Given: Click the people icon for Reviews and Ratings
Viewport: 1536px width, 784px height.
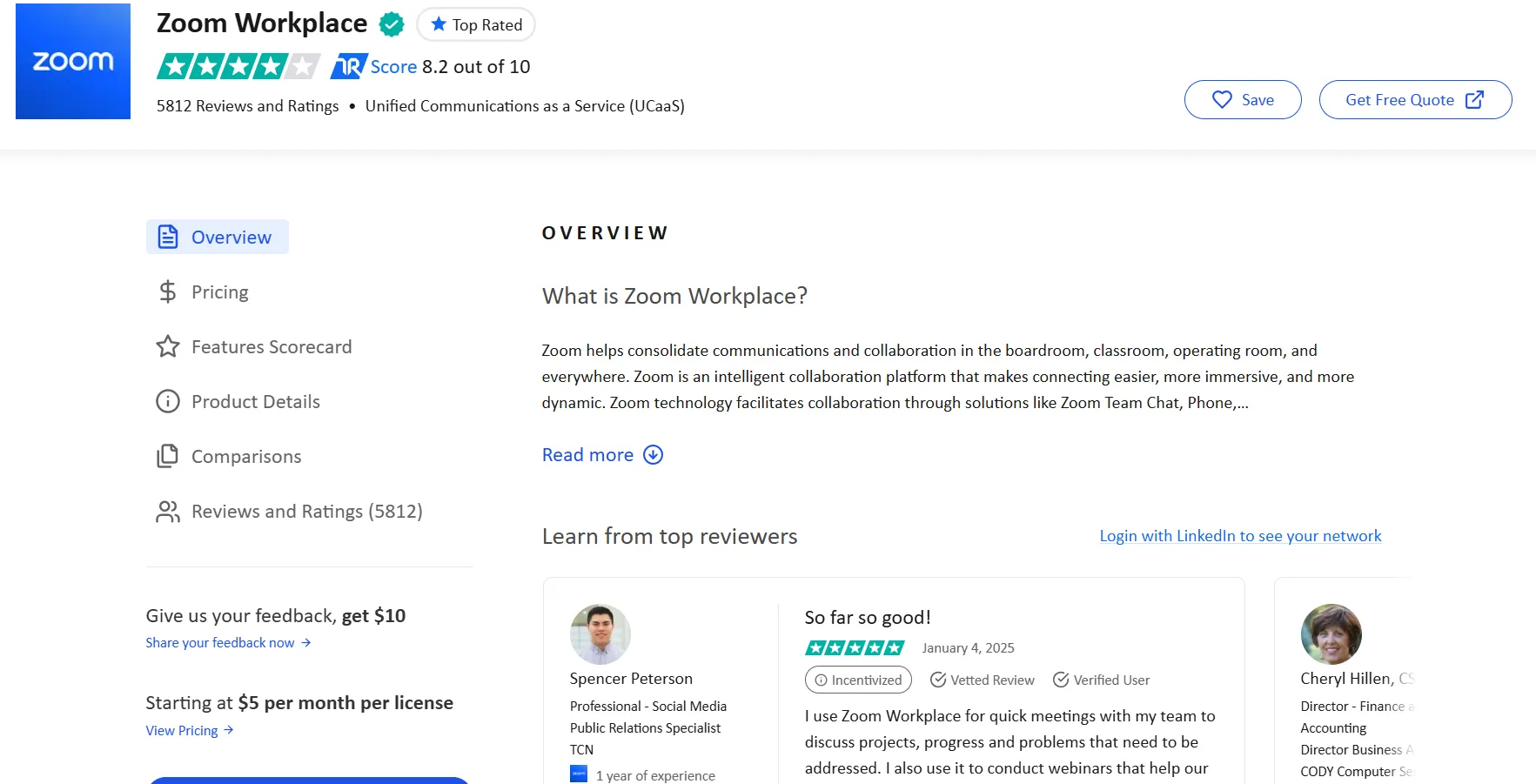Looking at the screenshot, I should coord(166,512).
